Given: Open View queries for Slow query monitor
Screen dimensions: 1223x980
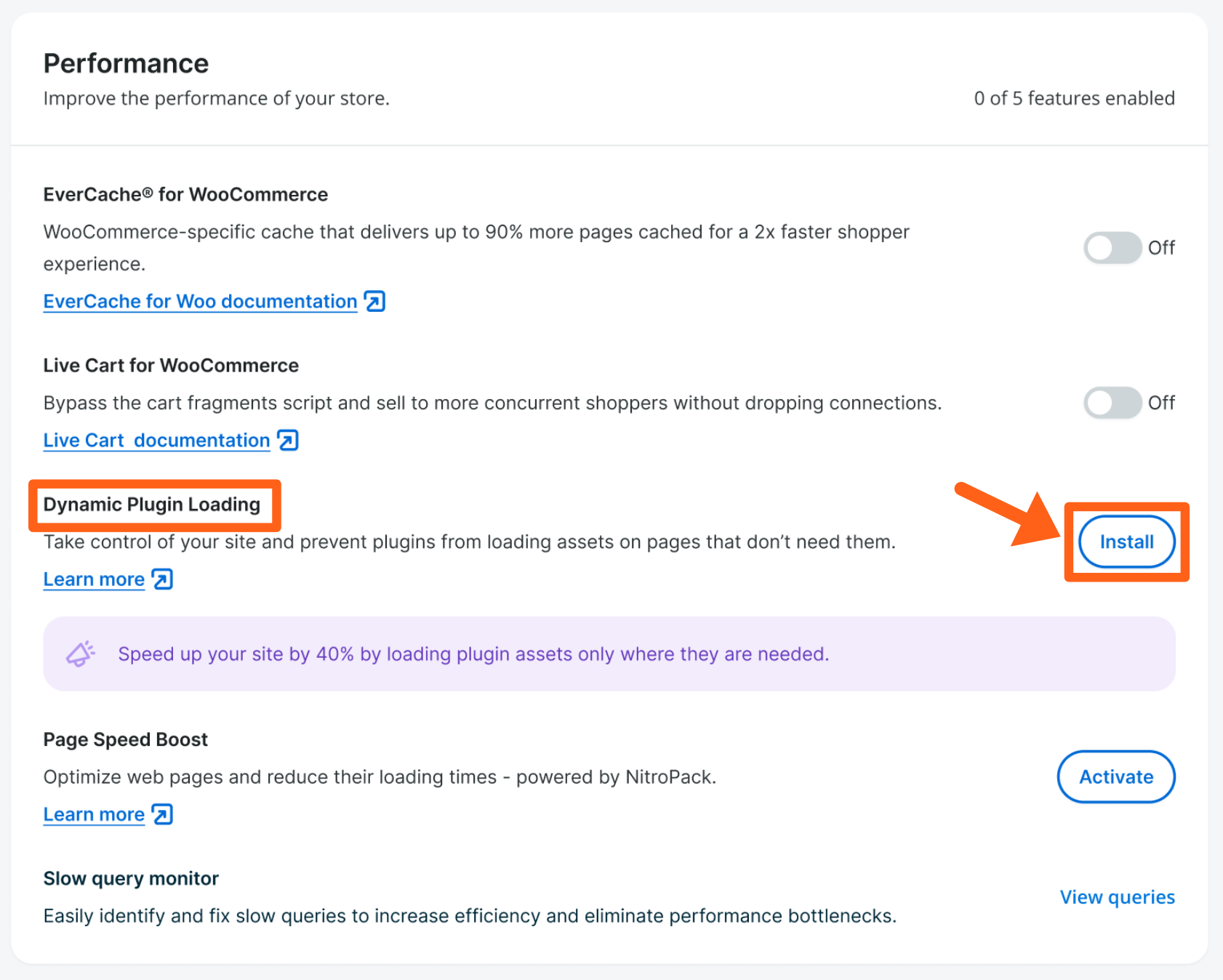Looking at the screenshot, I should click(x=1117, y=897).
